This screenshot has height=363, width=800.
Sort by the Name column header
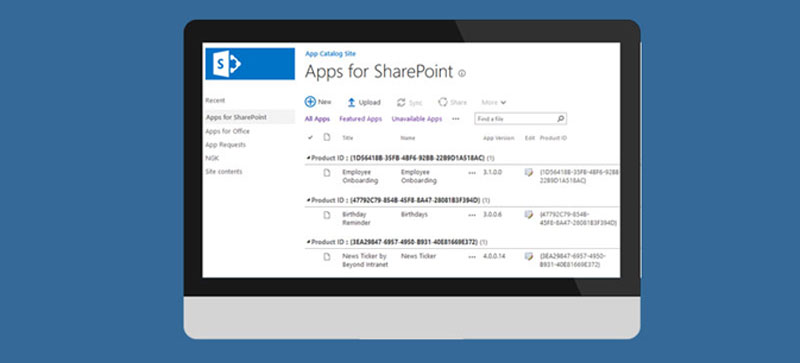408,138
